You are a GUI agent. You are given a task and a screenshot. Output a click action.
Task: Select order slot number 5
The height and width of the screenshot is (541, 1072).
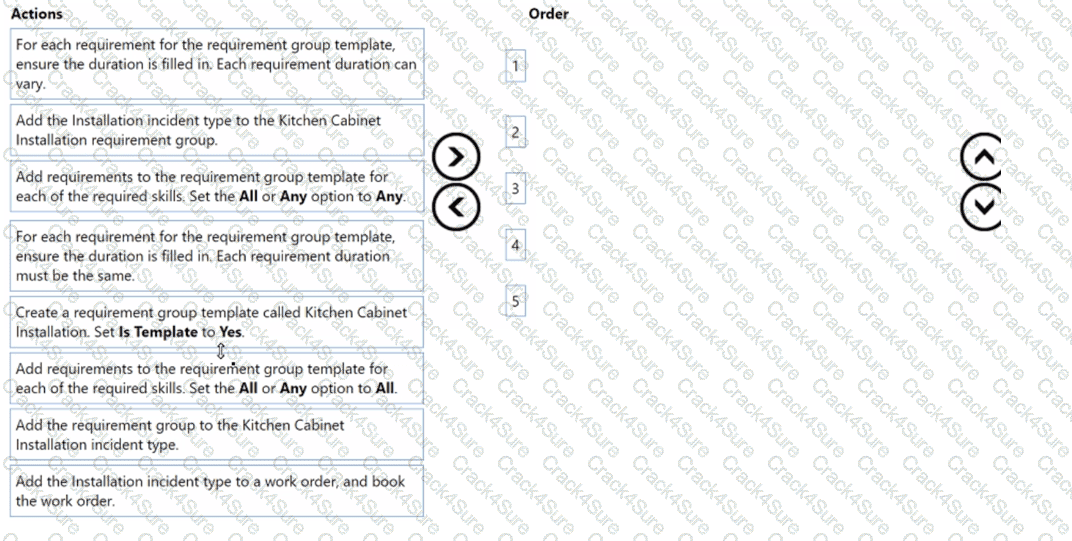(515, 300)
